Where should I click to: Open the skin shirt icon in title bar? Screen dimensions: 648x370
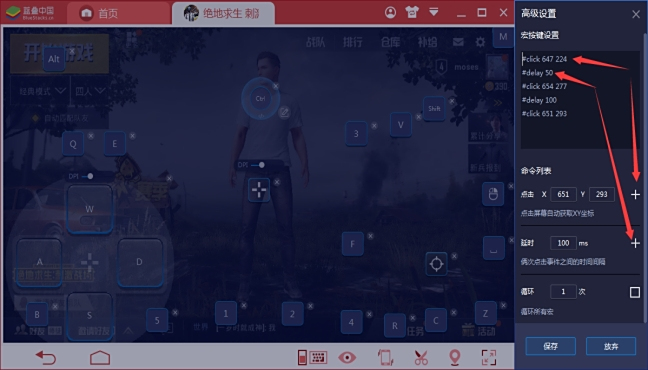pos(412,12)
